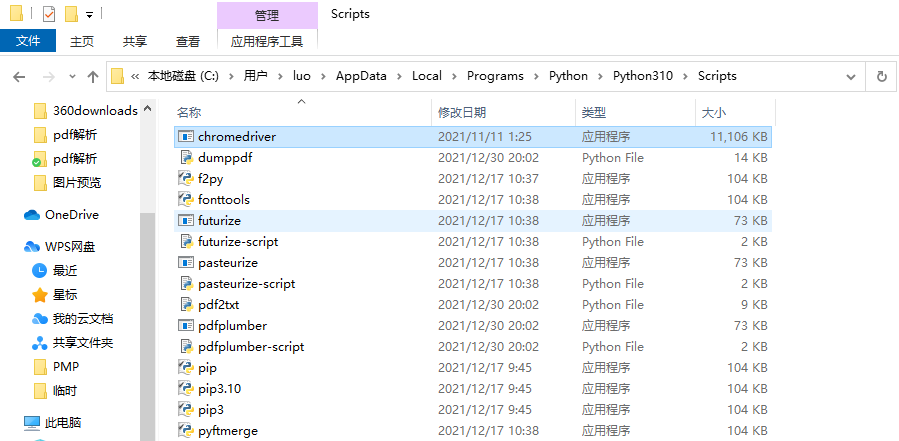Click the 共享文件夹 share icon

tap(40, 343)
